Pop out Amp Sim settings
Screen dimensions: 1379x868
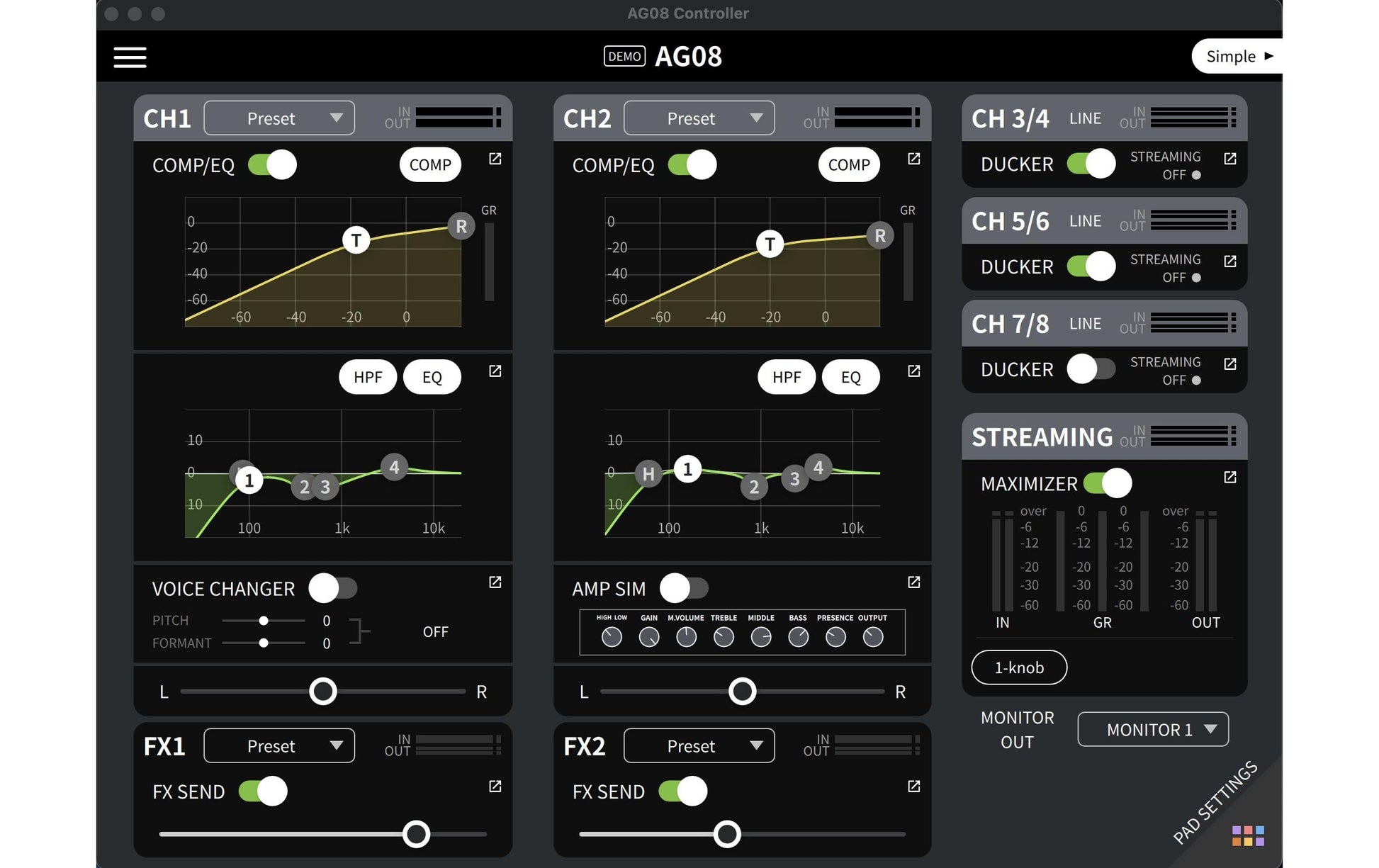tap(914, 582)
